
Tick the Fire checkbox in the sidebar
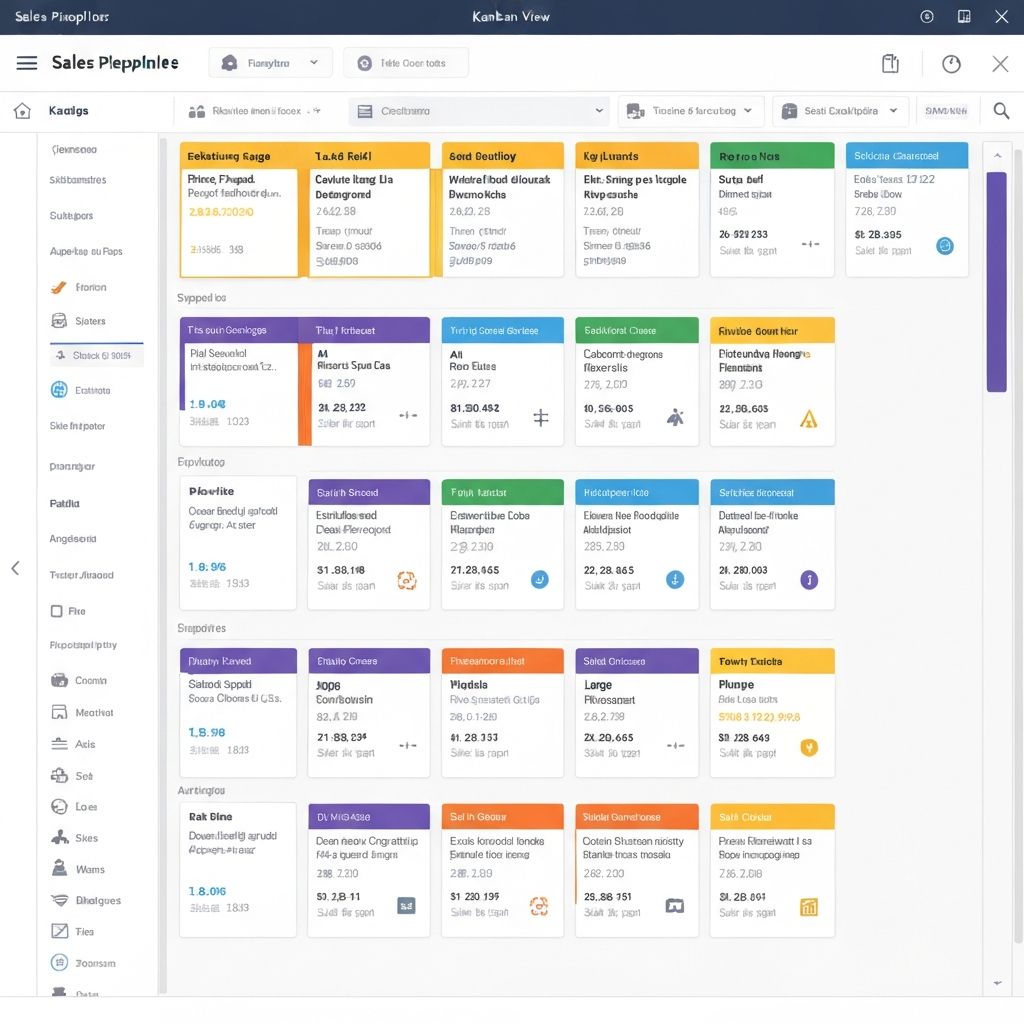pos(57,610)
